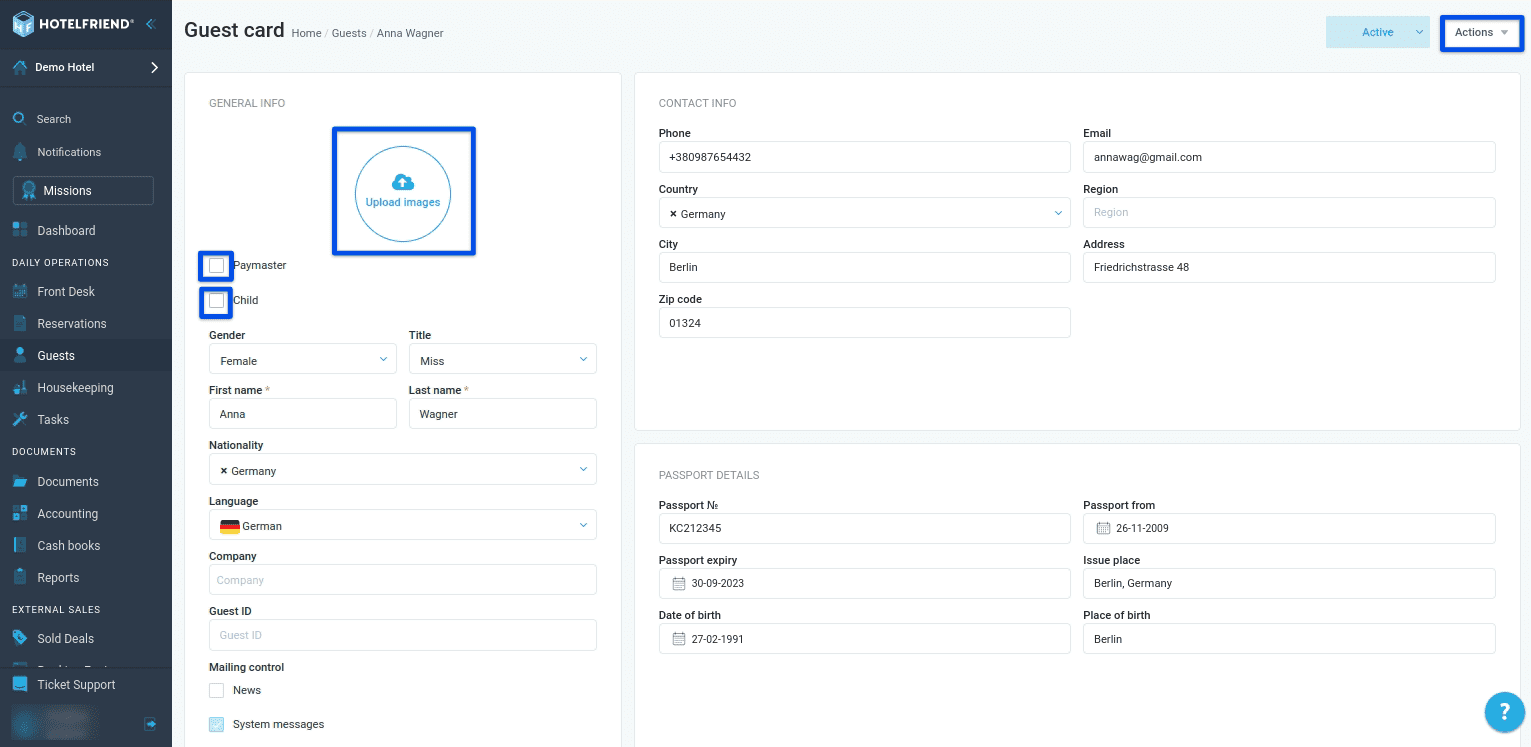The width and height of the screenshot is (1531, 747).
Task: Click the Ticket Support chat icon
Action: point(20,684)
